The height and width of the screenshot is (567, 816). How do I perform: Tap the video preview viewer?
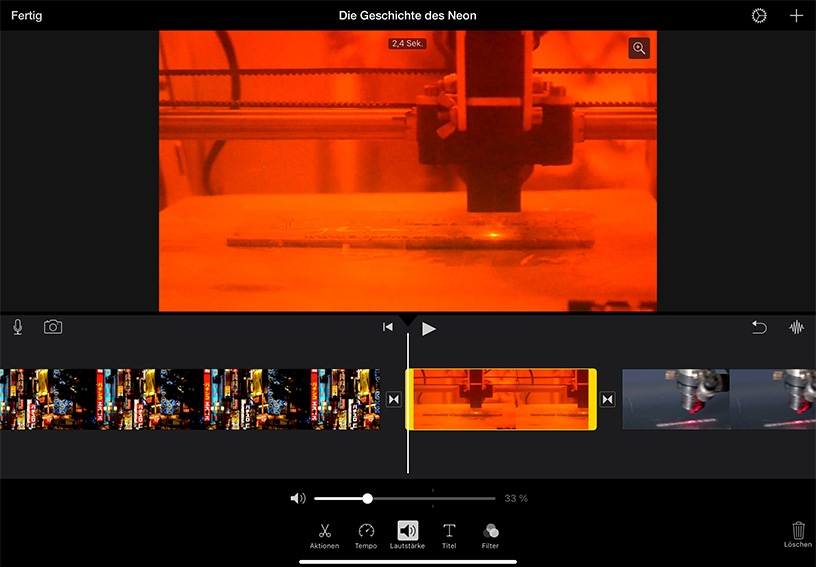point(407,171)
